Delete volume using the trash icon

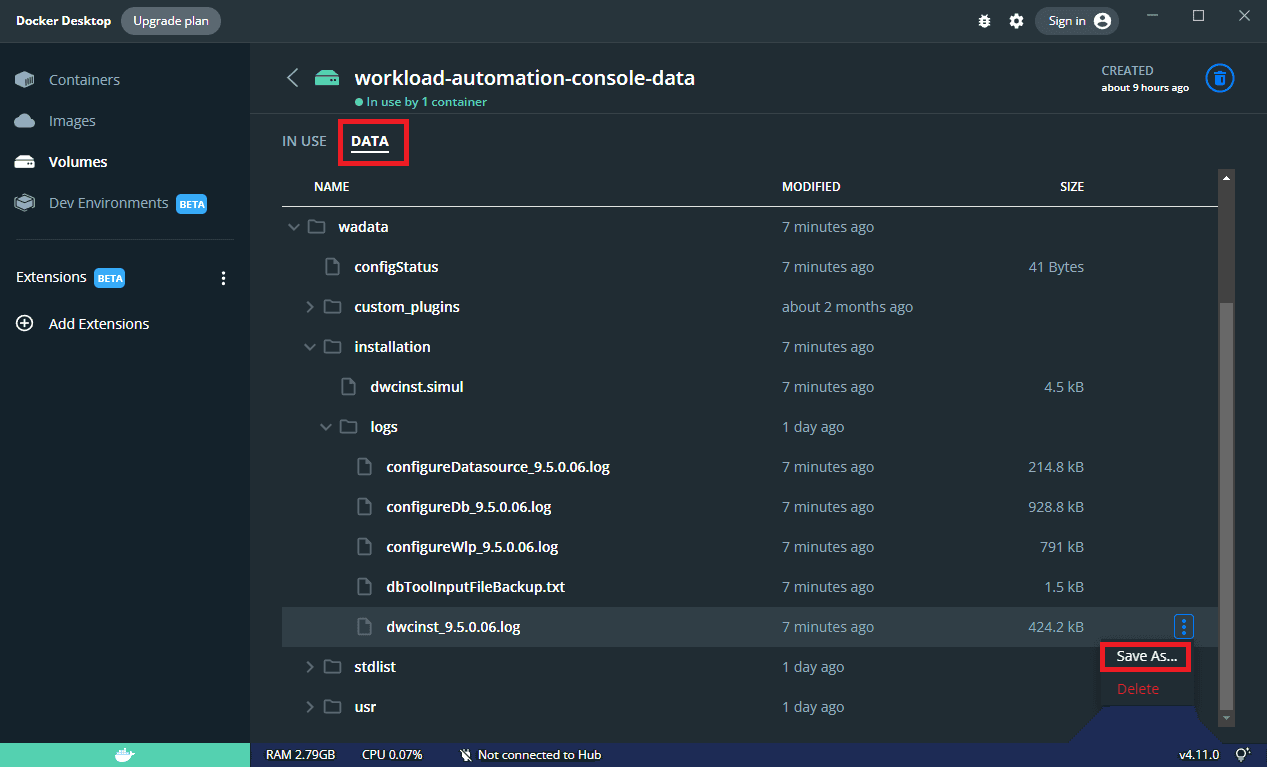coord(1219,78)
